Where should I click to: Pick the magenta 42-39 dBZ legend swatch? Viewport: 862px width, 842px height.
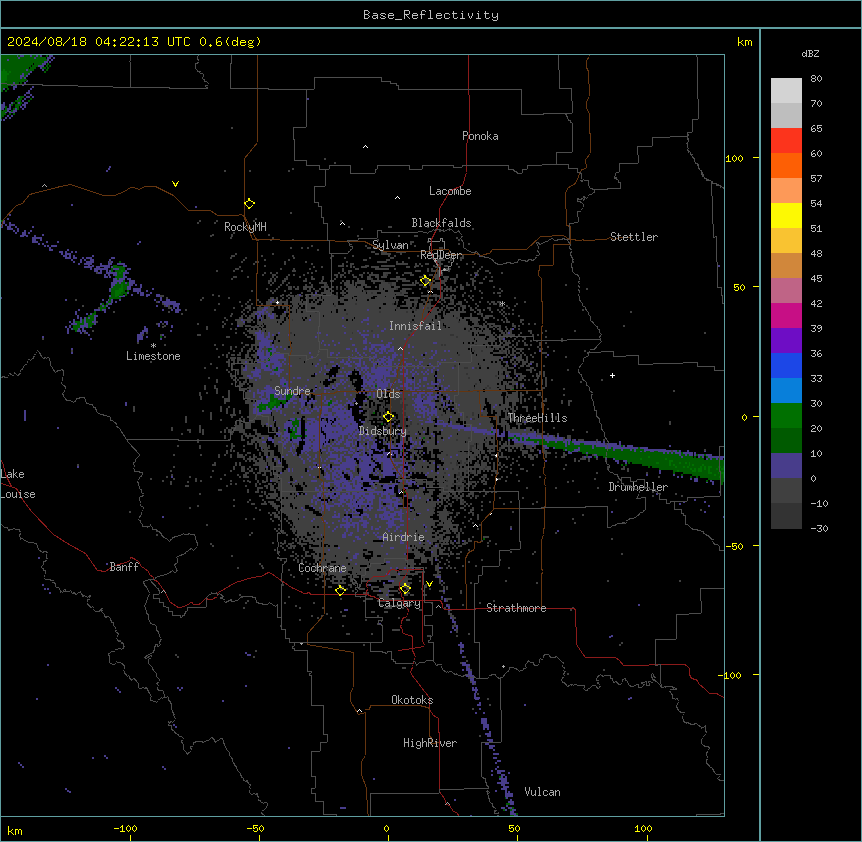(x=786, y=315)
